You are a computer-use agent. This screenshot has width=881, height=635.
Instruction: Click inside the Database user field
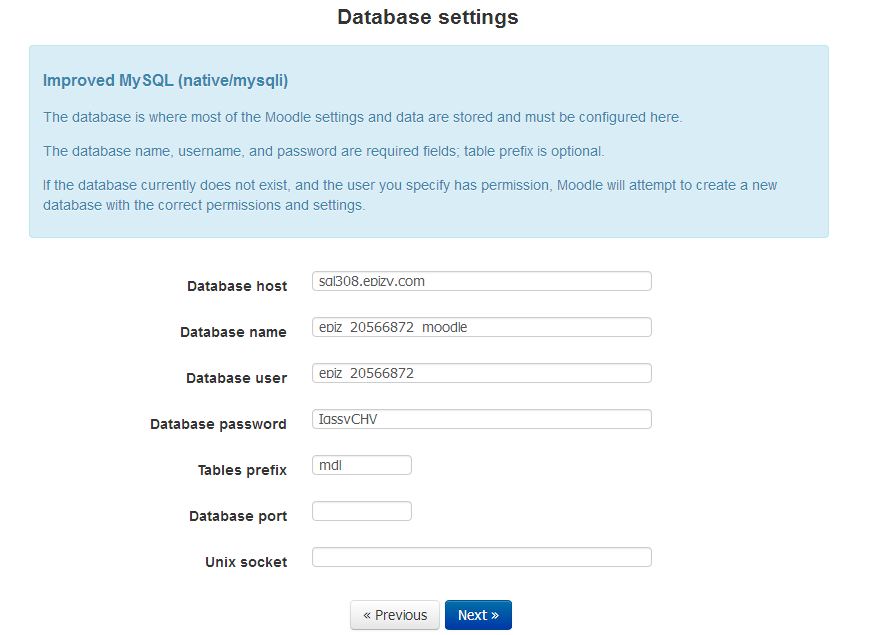click(482, 373)
